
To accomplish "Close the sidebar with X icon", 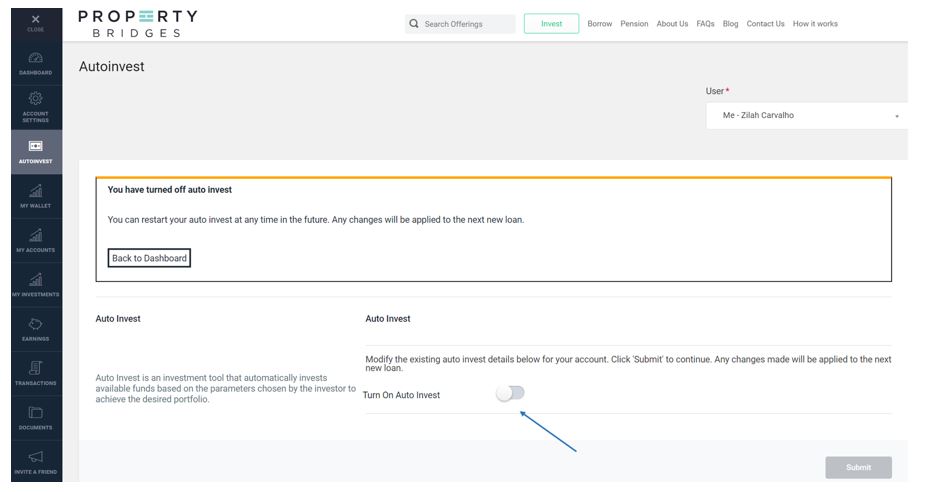I will [x=35, y=21].
